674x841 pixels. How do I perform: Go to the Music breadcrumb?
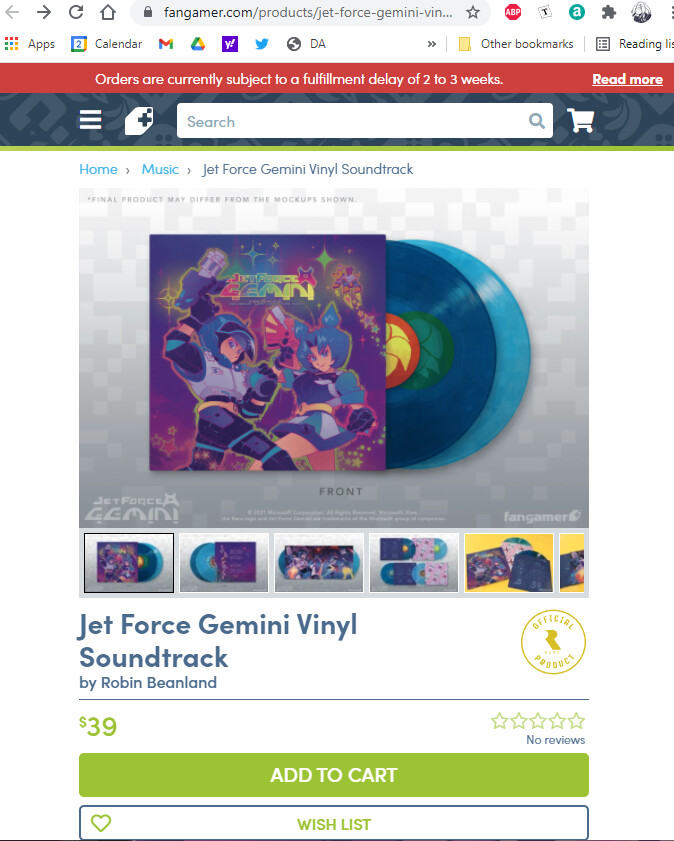[x=160, y=169]
